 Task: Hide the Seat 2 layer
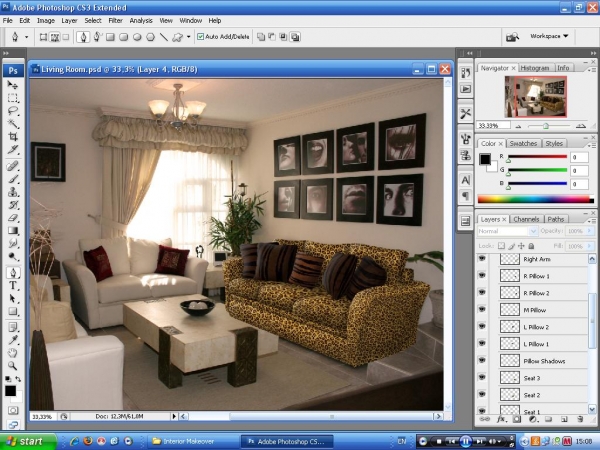(482, 395)
